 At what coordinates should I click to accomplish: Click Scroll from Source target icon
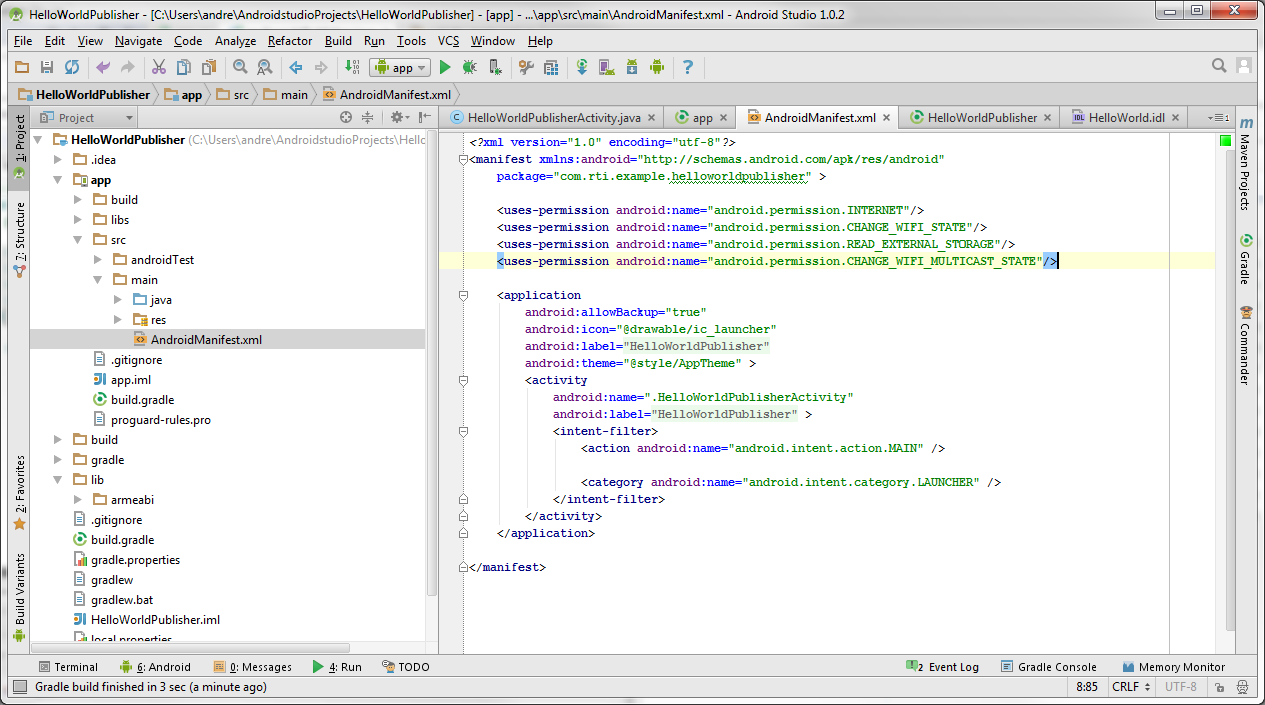click(x=346, y=117)
